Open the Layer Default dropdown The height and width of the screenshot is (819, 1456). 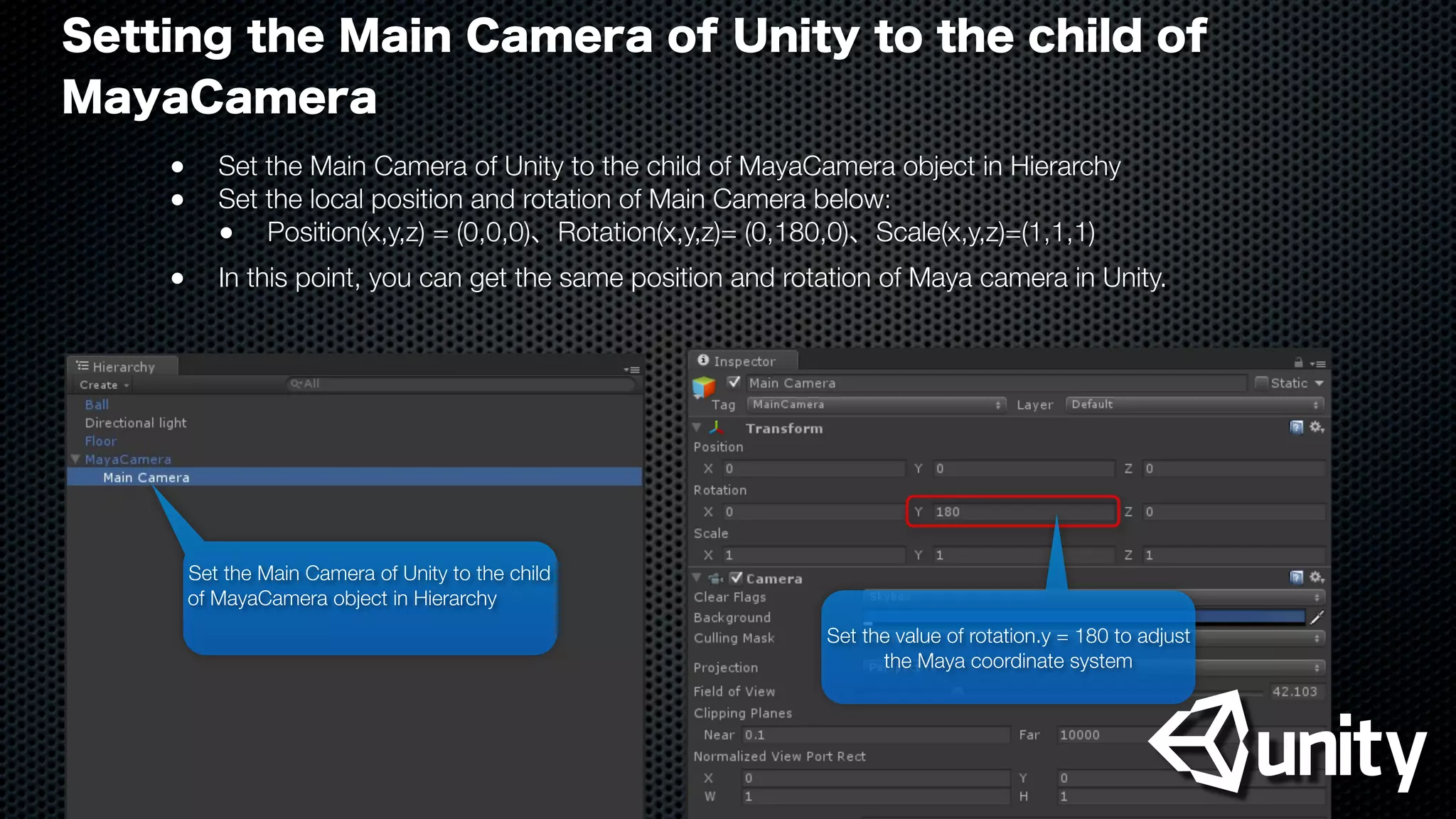(1194, 405)
